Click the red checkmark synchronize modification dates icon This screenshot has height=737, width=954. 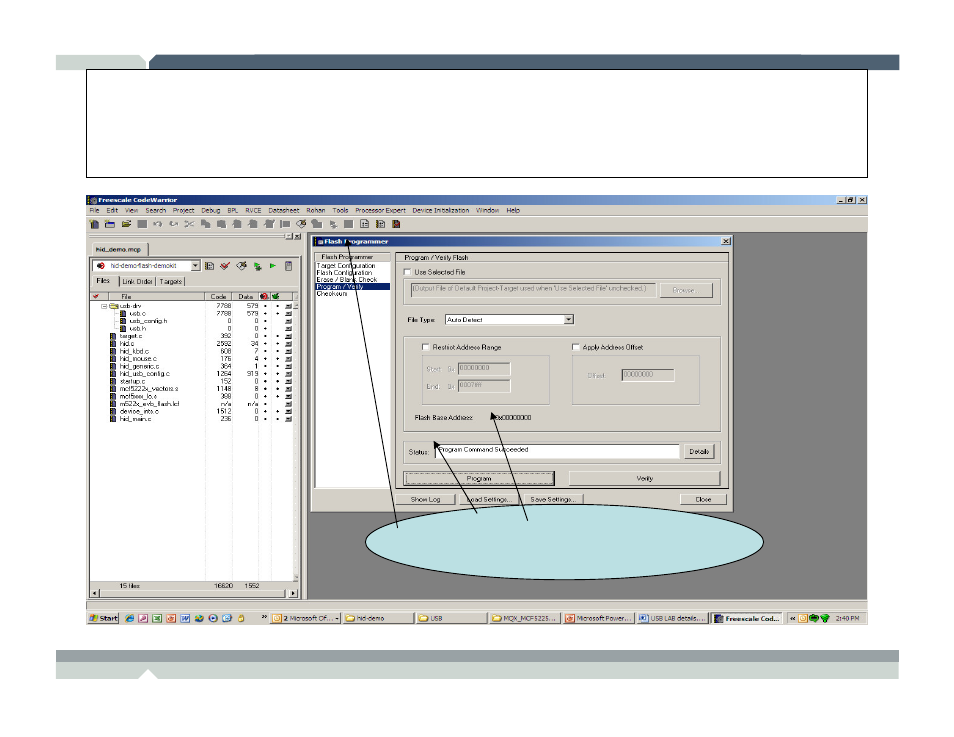[225, 266]
